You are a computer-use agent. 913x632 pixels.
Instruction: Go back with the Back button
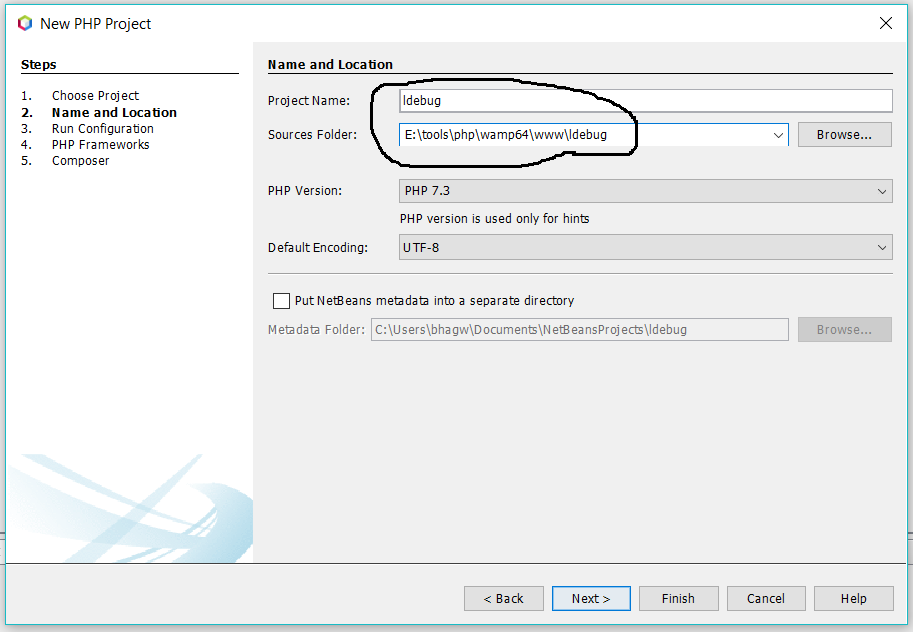[x=504, y=598]
